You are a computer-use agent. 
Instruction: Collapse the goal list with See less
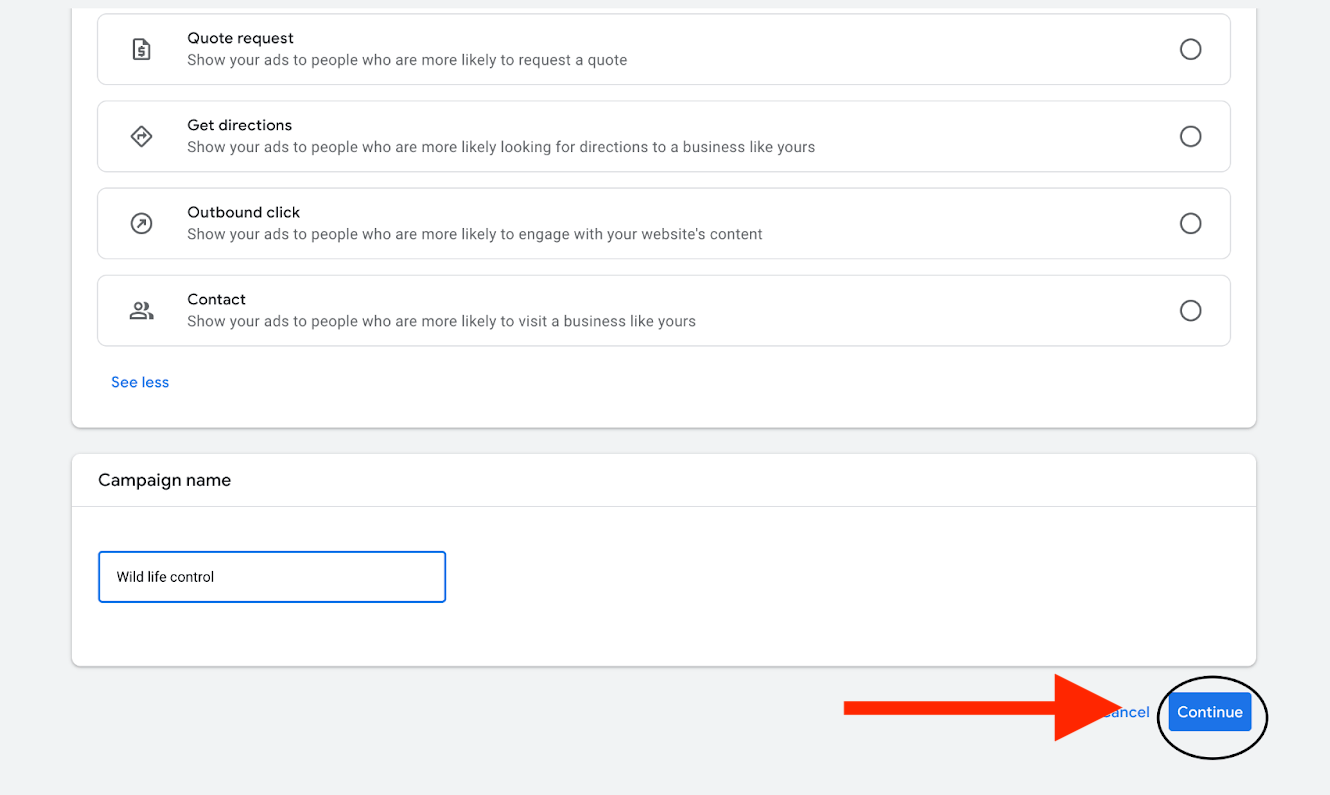tap(140, 382)
